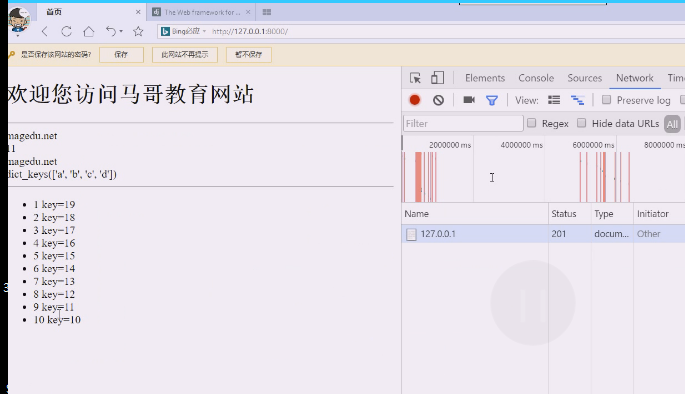
Task: Select the inspect element cursor icon
Action: [x=415, y=78]
